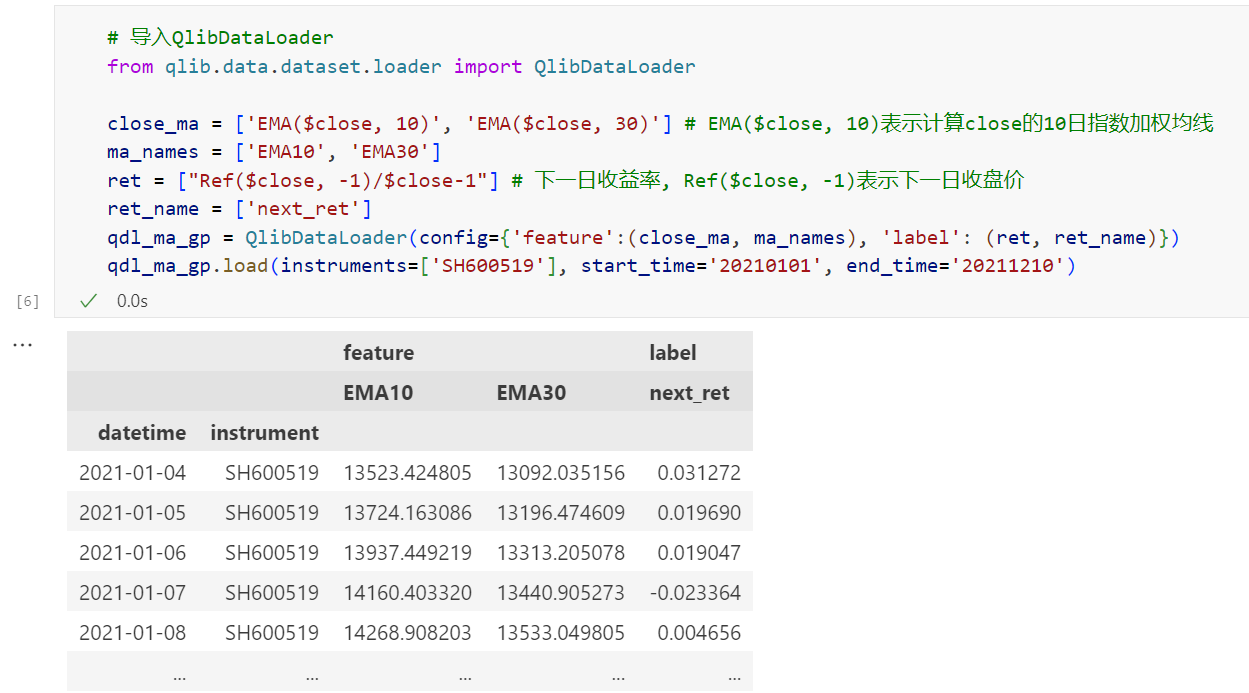Image resolution: width=1249 pixels, height=693 pixels.
Task: Select the EMA30 column header
Action: pos(531,393)
